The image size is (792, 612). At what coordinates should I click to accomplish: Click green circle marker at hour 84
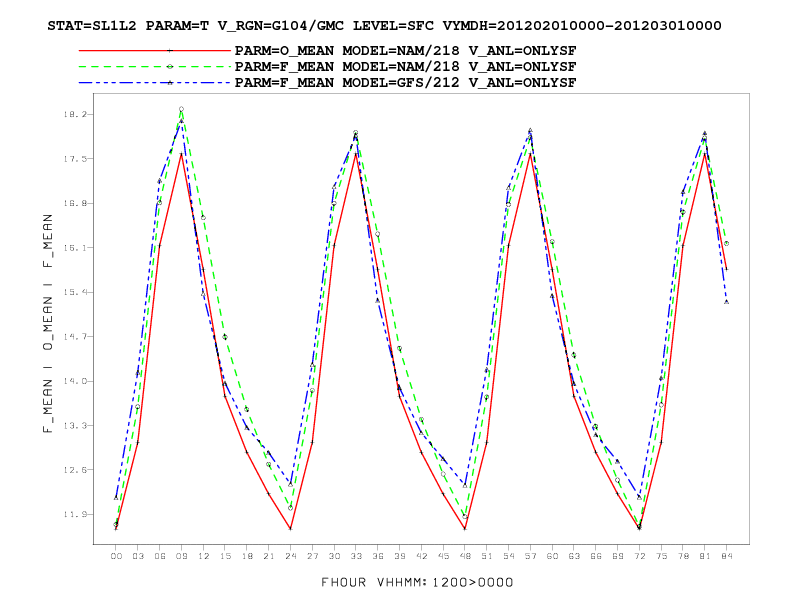tap(727, 243)
